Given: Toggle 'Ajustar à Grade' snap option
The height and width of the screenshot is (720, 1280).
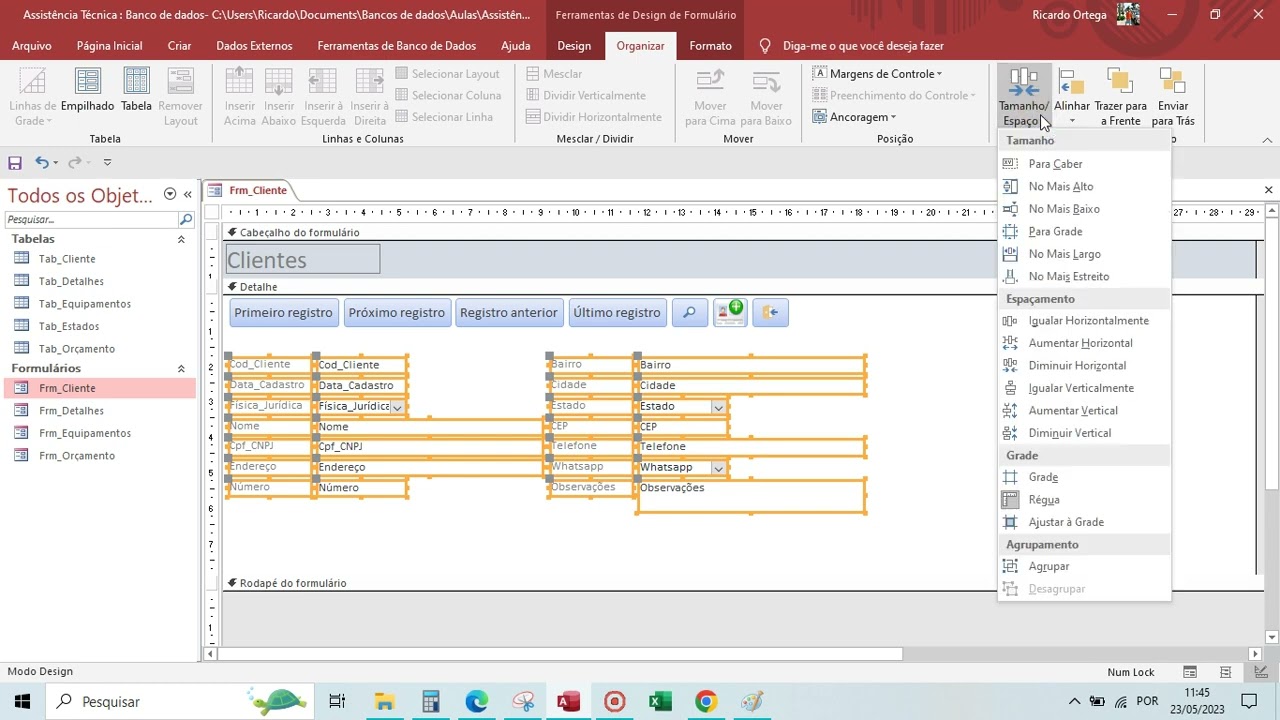Looking at the screenshot, I should pos(1084,522).
